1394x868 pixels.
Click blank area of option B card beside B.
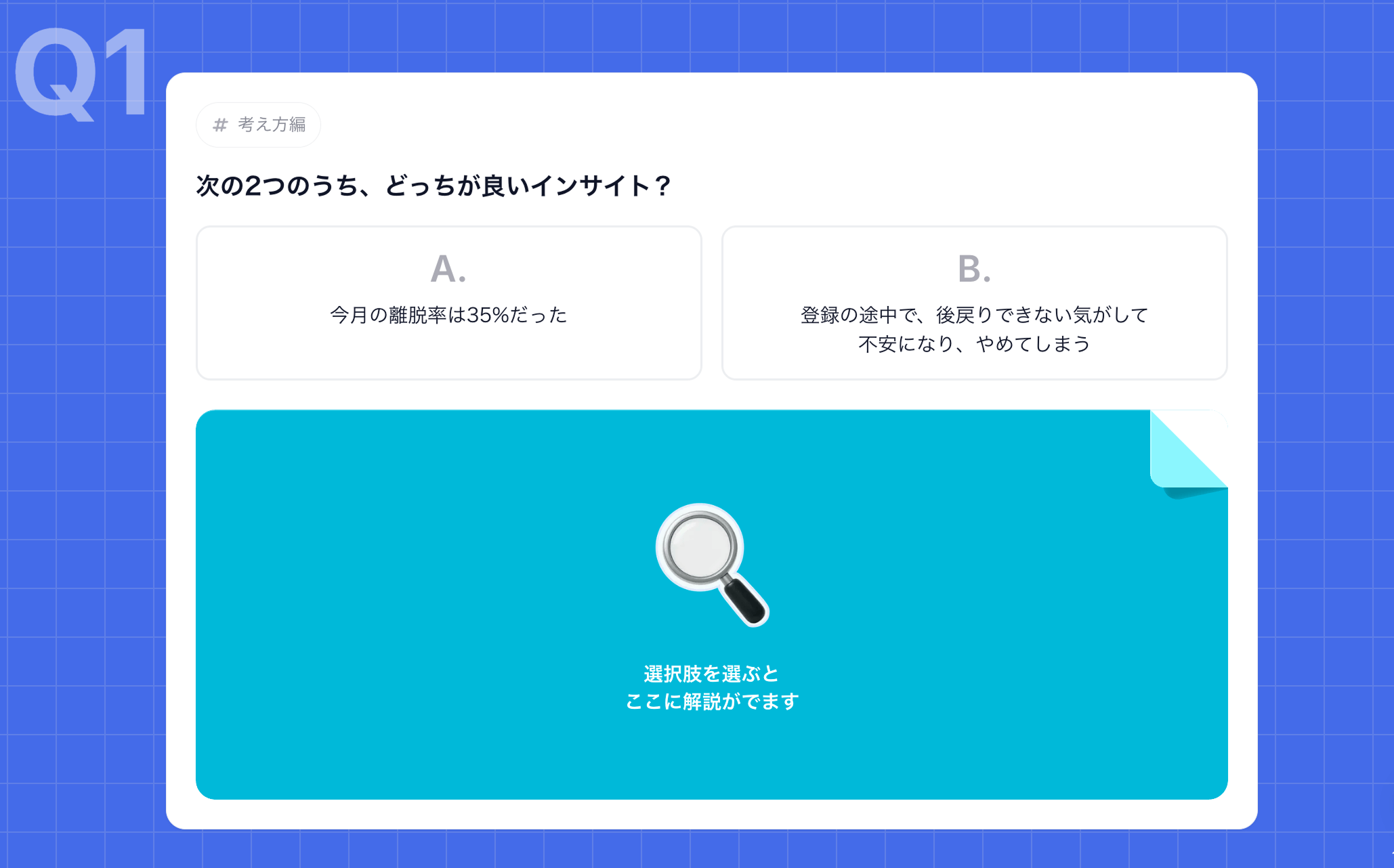1111,268
